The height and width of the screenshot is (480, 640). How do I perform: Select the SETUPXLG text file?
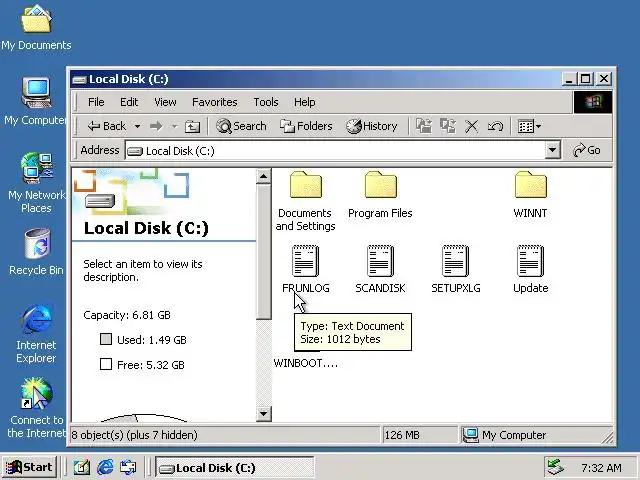456,269
